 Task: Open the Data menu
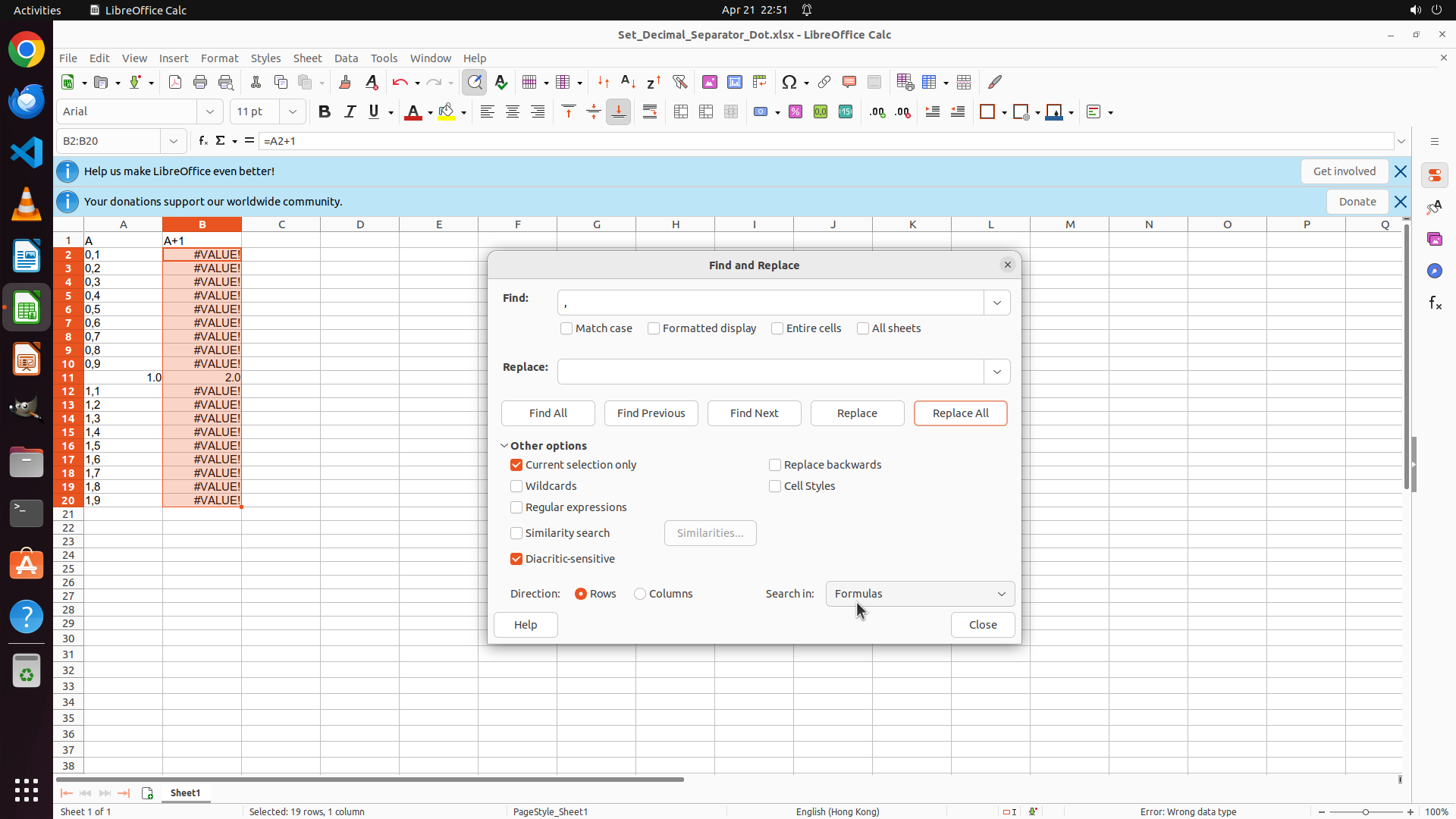(346, 58)
